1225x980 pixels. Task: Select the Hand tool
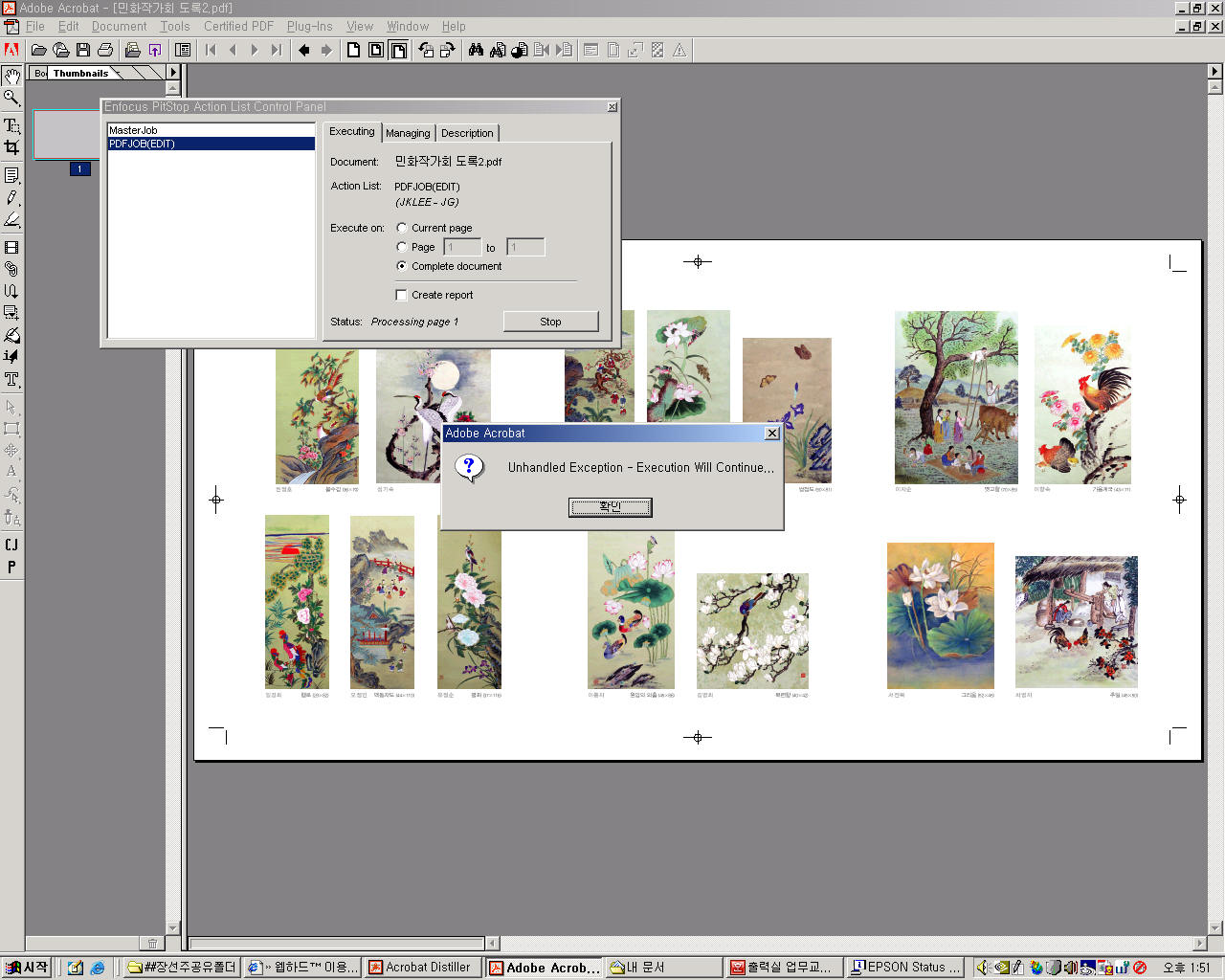click(x=11, y=77)
